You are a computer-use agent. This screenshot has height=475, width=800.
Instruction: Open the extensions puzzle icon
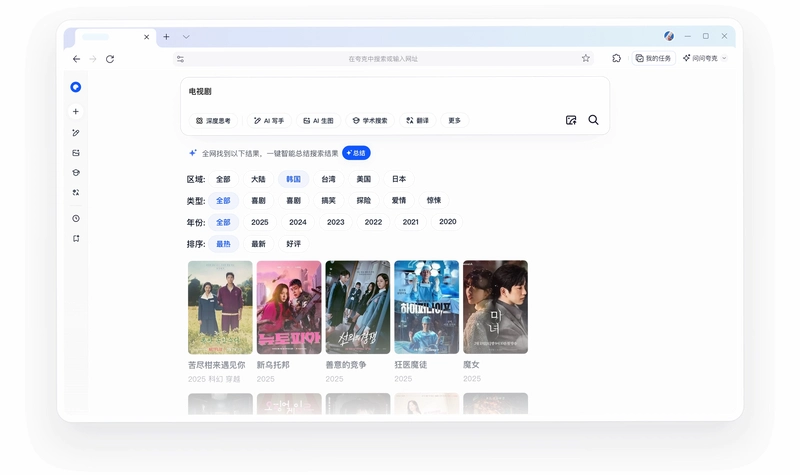tap(616, 58)
